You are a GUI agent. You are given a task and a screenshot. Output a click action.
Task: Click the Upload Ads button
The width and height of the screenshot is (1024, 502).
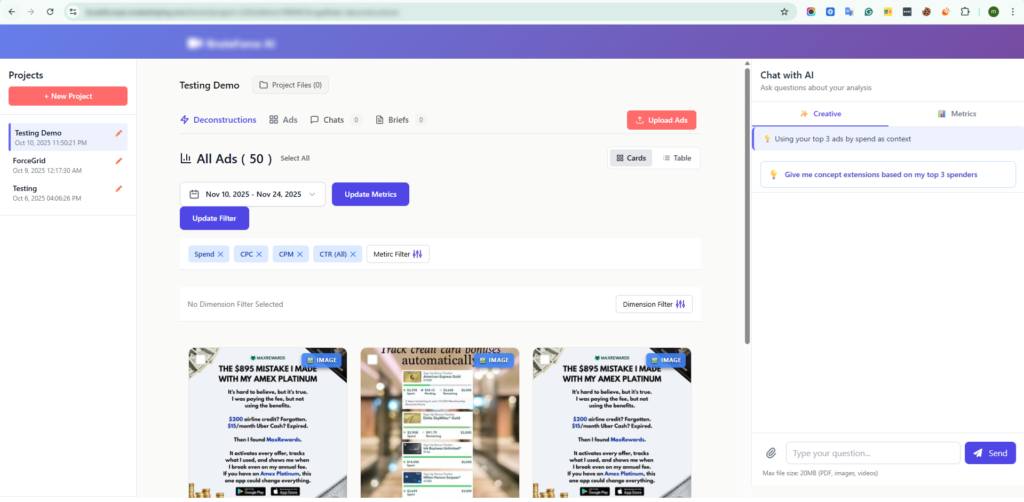tap(661, 120)
